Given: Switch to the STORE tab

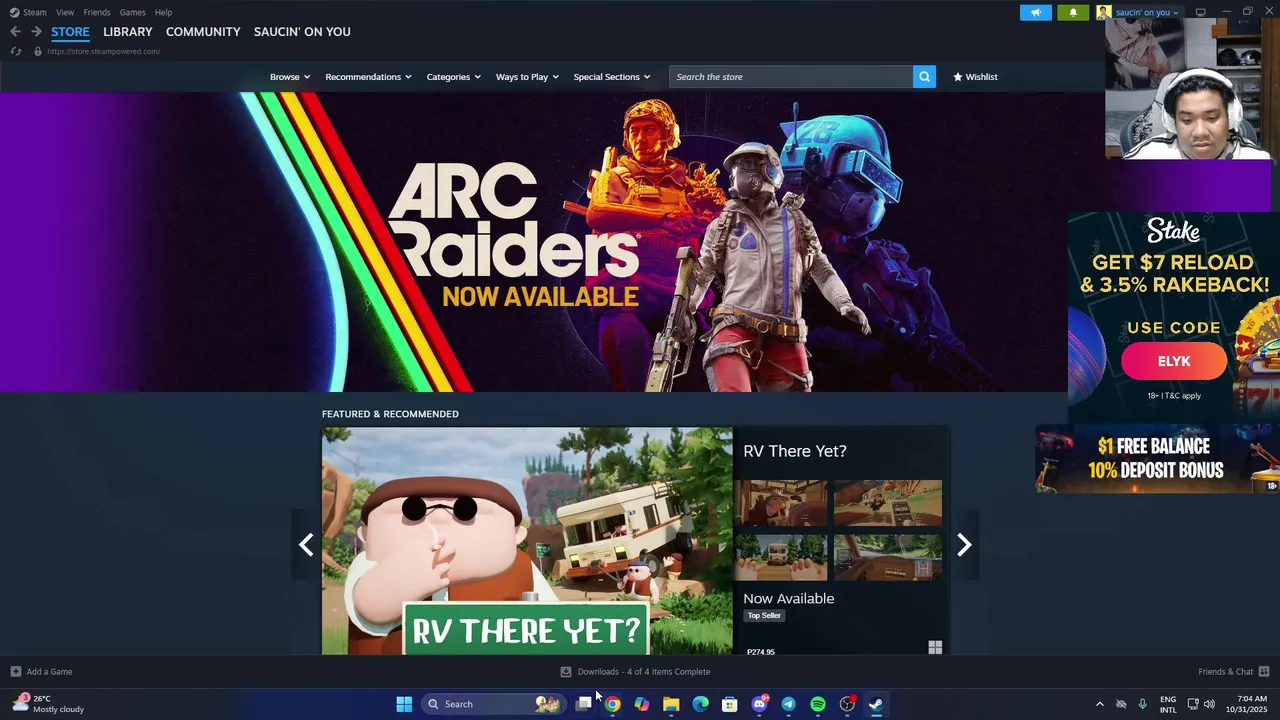Looking at the screenshot, I should (70, 32).
